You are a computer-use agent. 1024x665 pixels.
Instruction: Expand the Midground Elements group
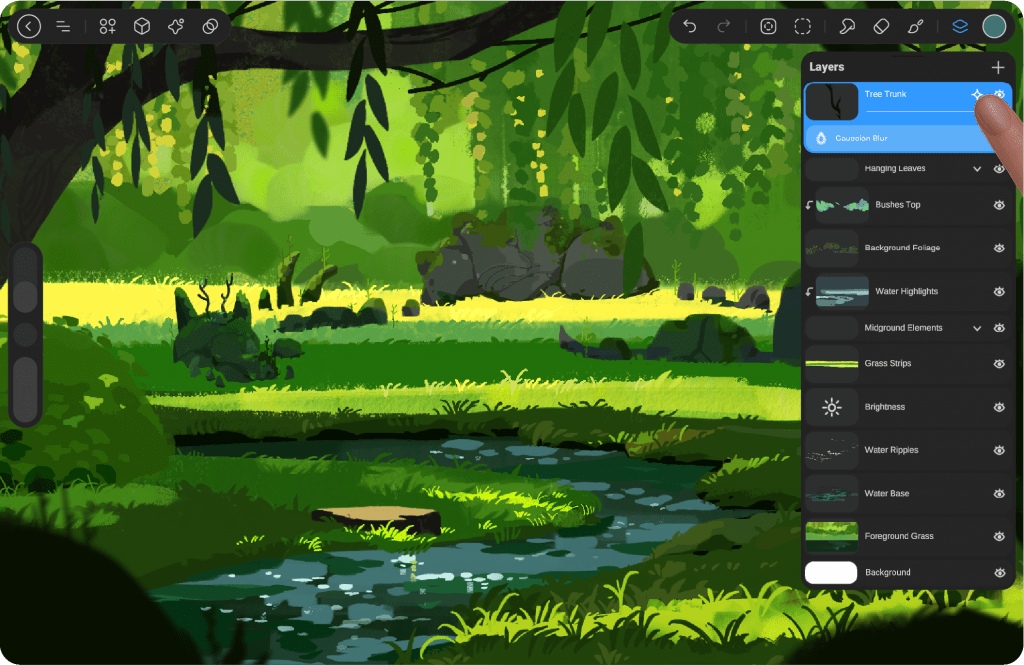pyautogui.click(x=977, y=328)
